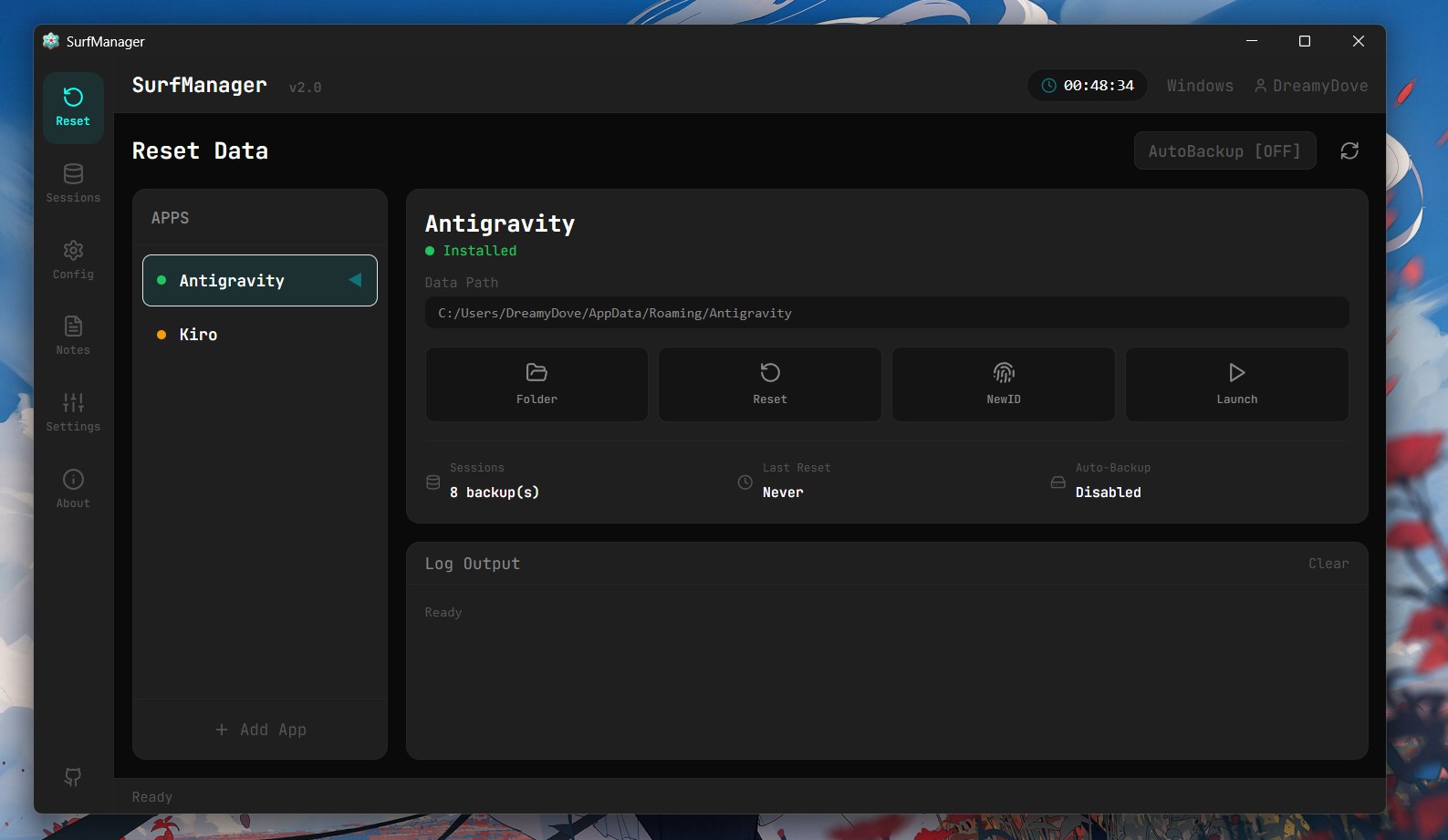1448x840 pixels.
Task: Open the Config gear in sidebar
Action: coord(73,260)
